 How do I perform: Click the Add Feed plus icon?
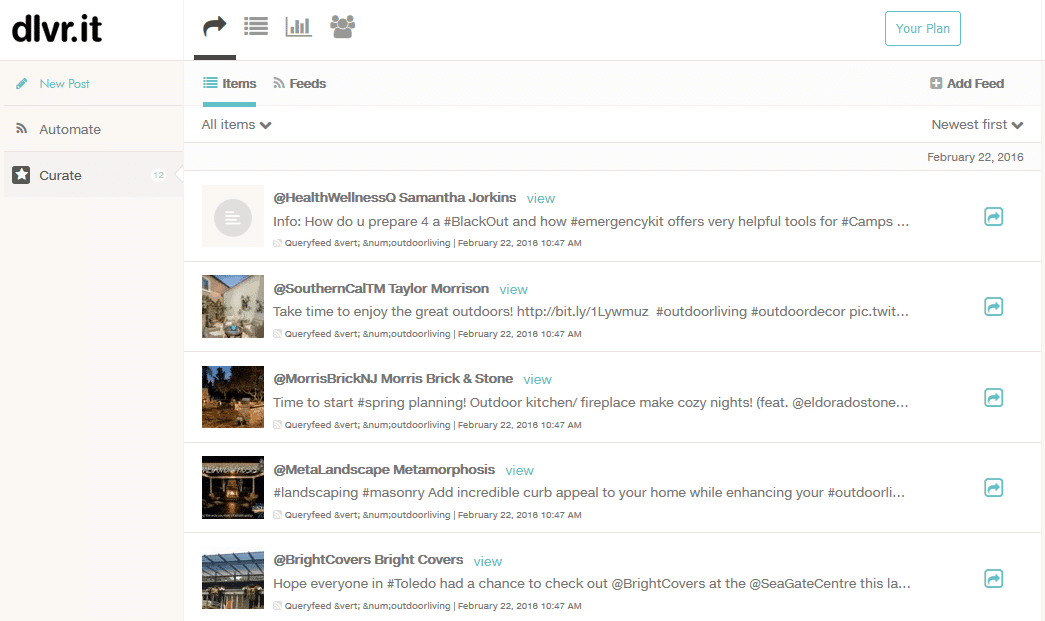tap(935, 83)
